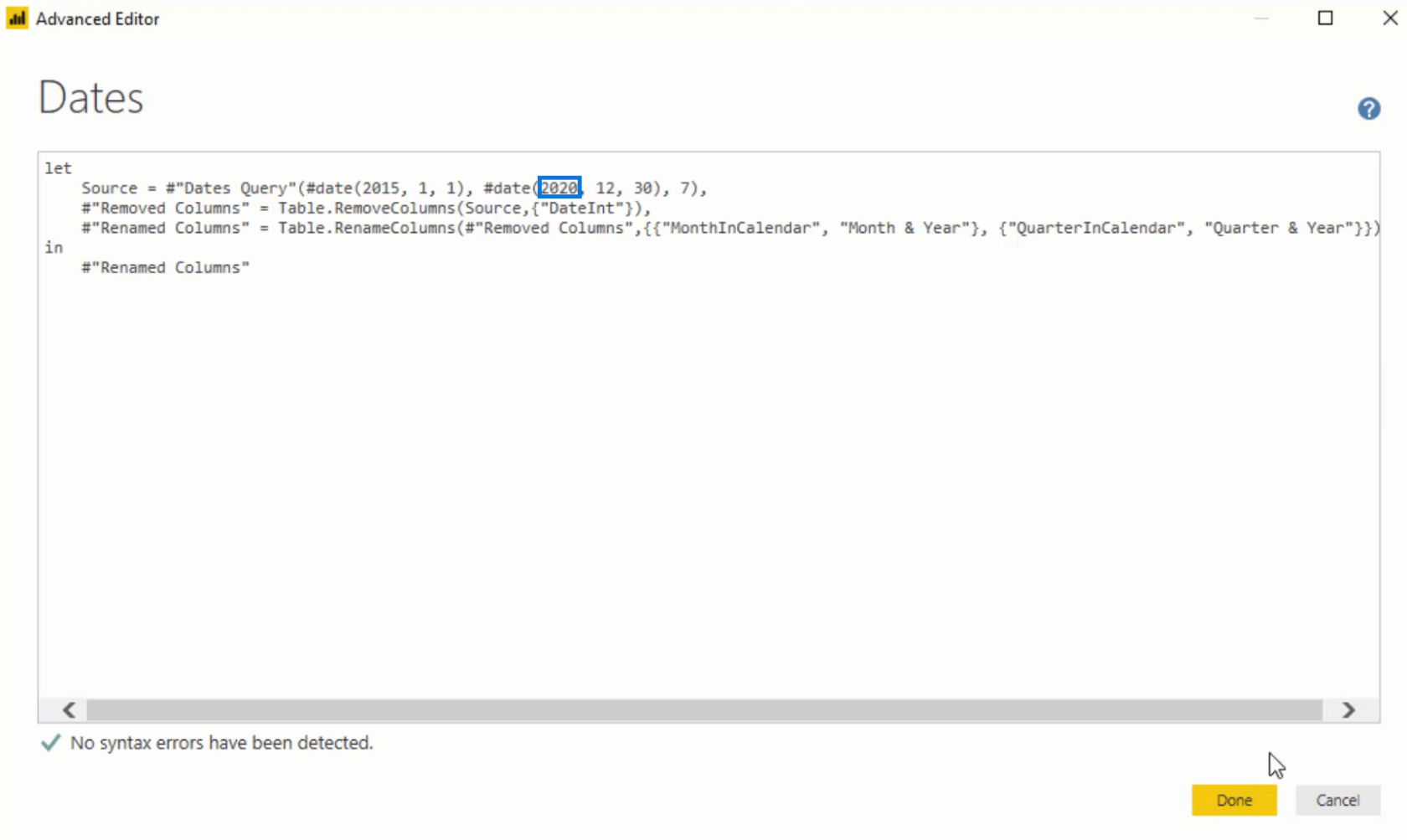This screenshot has height=840, width=1407.
Task: Click Table.RenameColumns function text
Action: (367, 228)
